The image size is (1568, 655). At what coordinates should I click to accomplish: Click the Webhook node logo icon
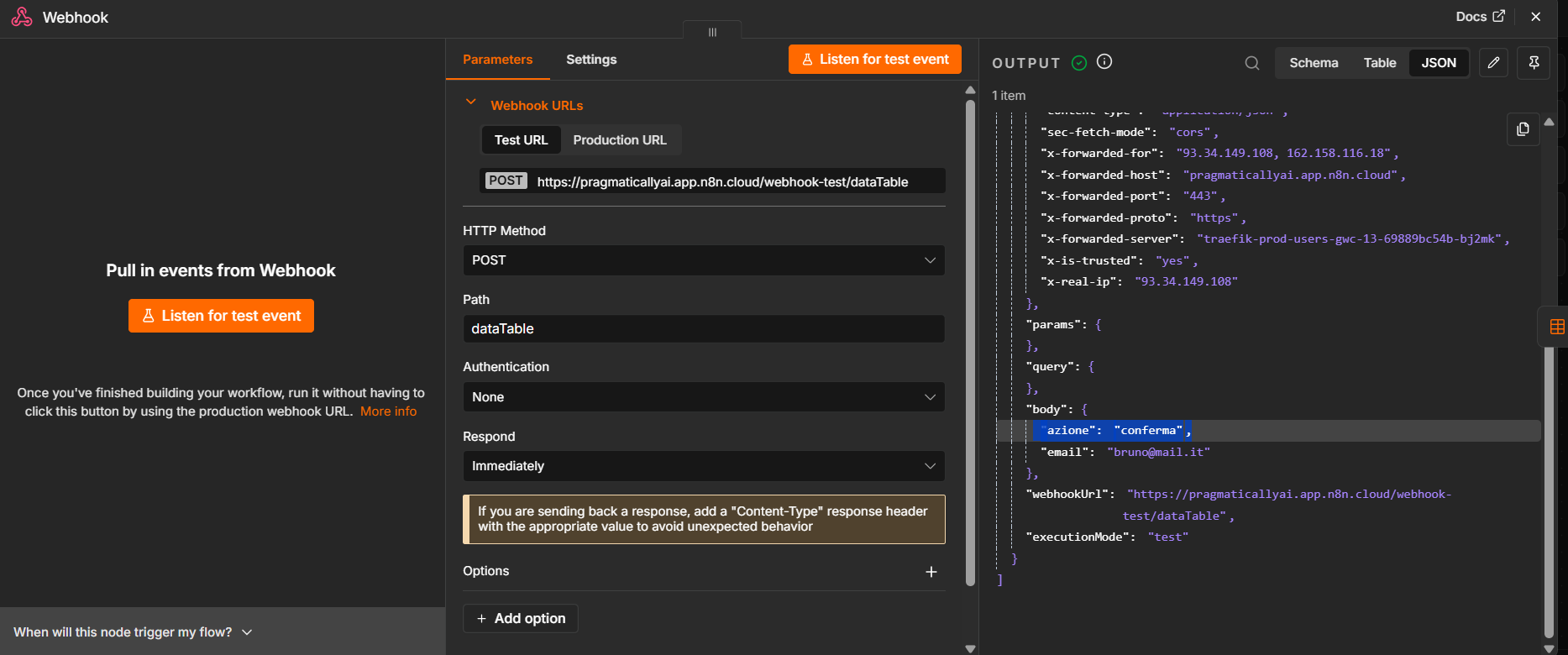(22, 17)
